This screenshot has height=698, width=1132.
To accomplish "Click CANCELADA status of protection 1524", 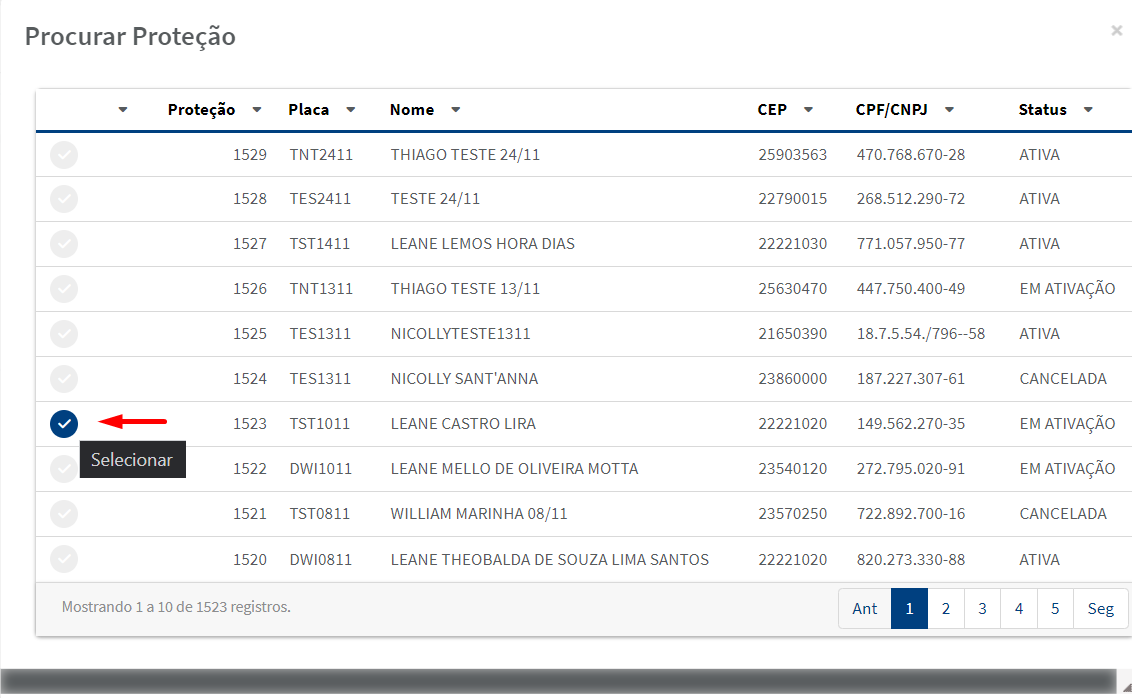I will coord(1063,379).
